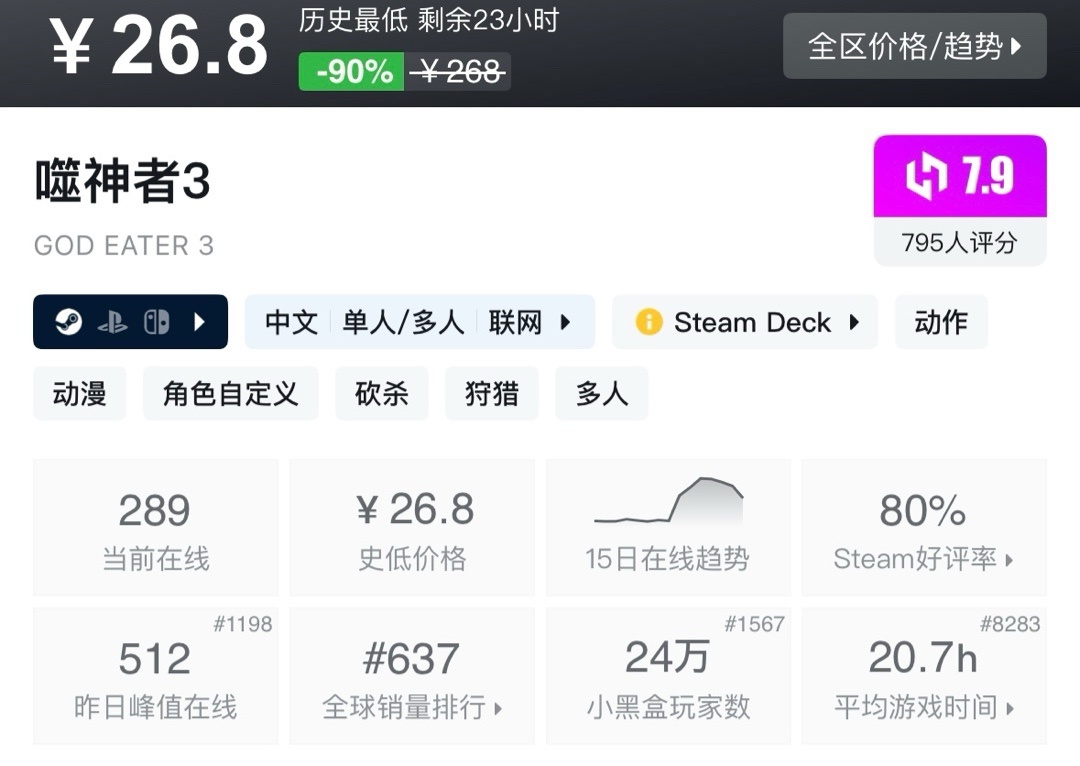Click the GOD EATER 3 subtitle
Viewport: 1080px width, 766px height.
[124, 246]
